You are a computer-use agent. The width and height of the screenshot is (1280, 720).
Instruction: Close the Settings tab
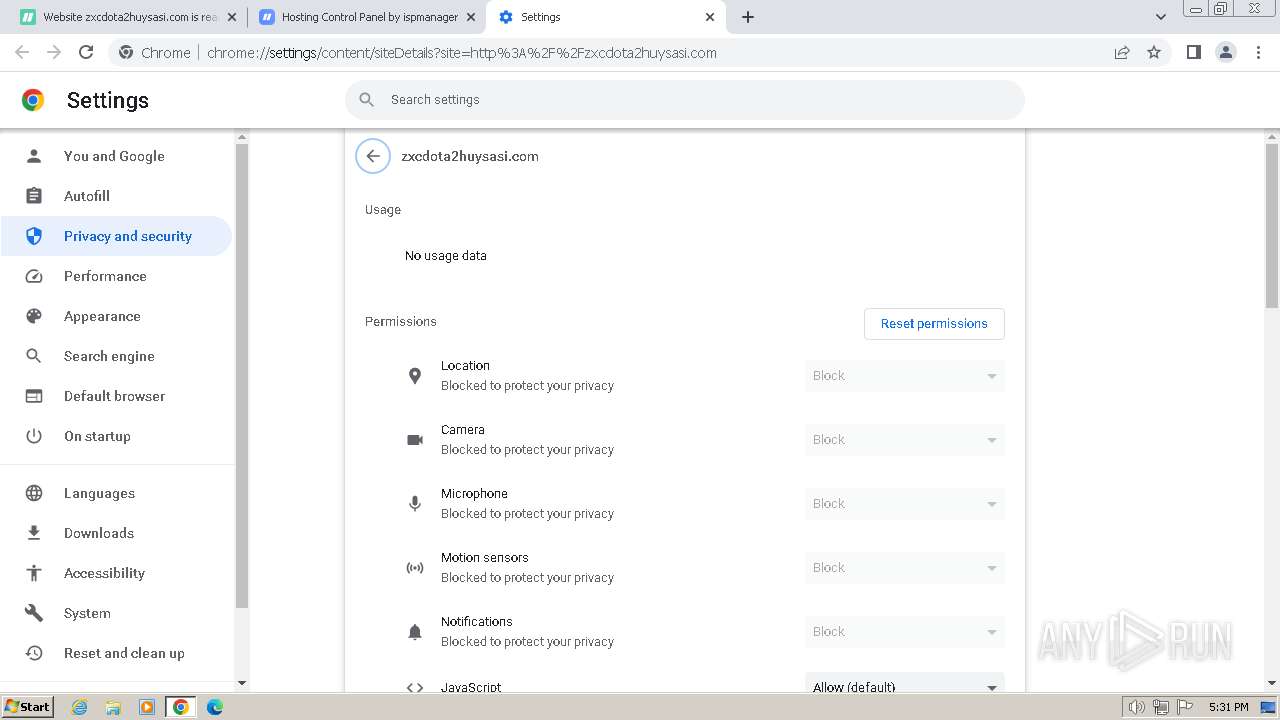click(x=710, y=17)
